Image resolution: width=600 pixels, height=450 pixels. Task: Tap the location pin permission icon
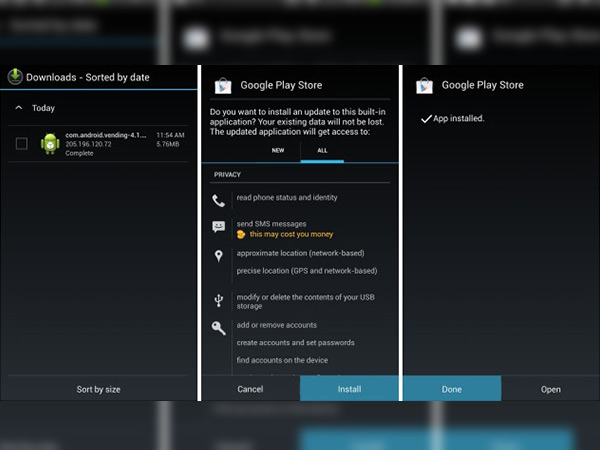coord(218,256)
